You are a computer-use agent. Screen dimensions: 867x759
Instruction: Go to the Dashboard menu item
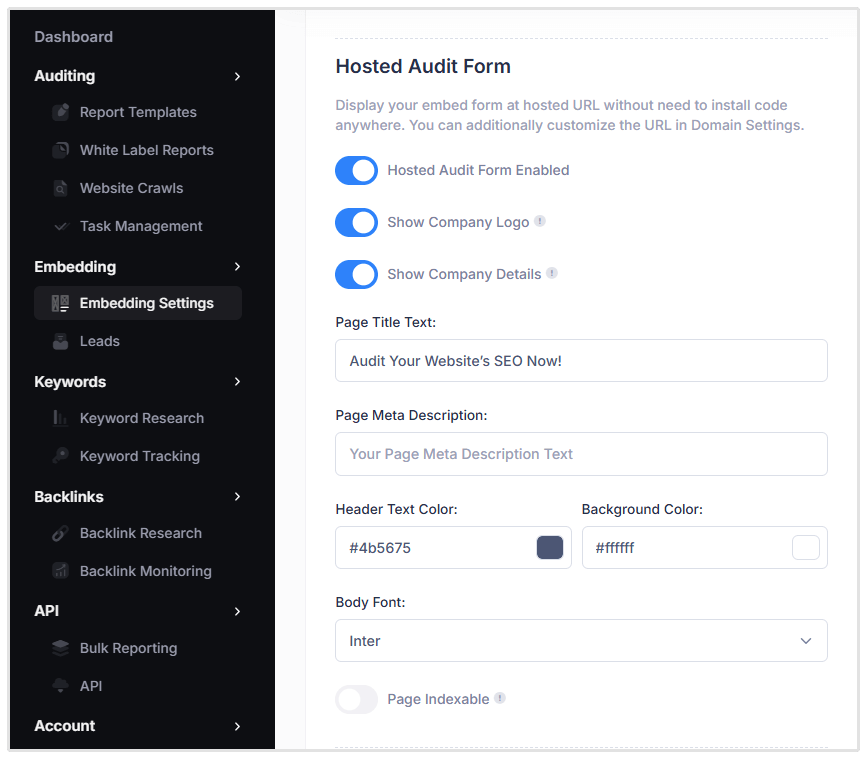[x=73, y=37]
